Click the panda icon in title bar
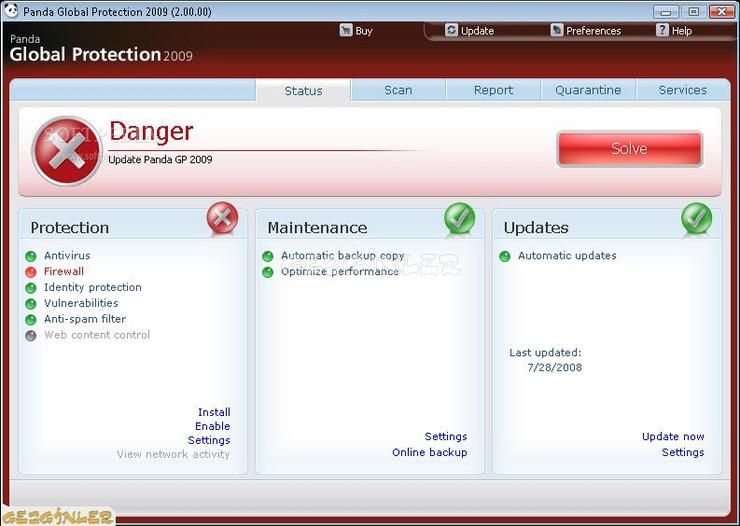This screenshot has height=526, width=740. 11,10
